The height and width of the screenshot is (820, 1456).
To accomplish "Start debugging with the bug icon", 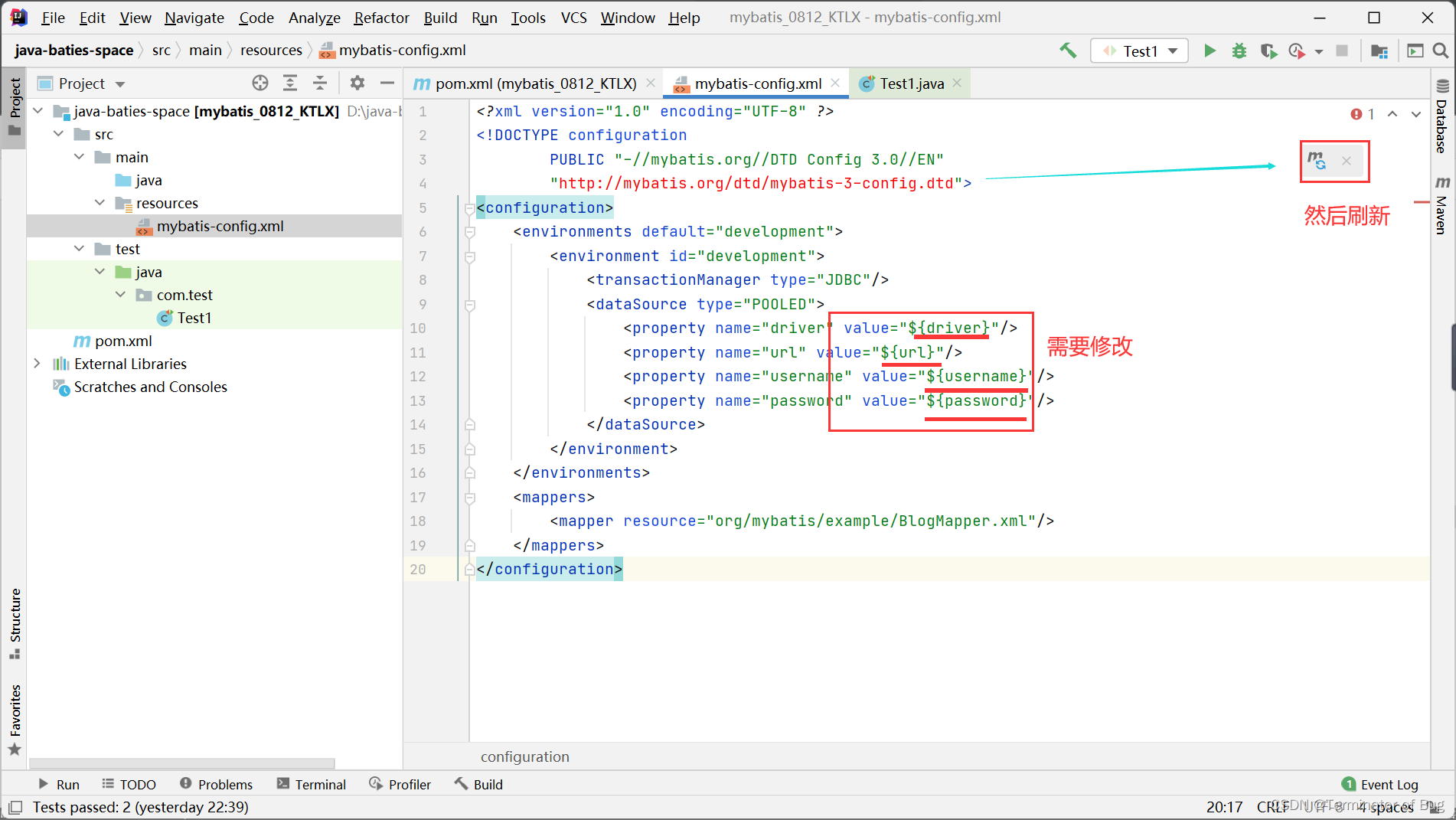I will pos(1239,51).
